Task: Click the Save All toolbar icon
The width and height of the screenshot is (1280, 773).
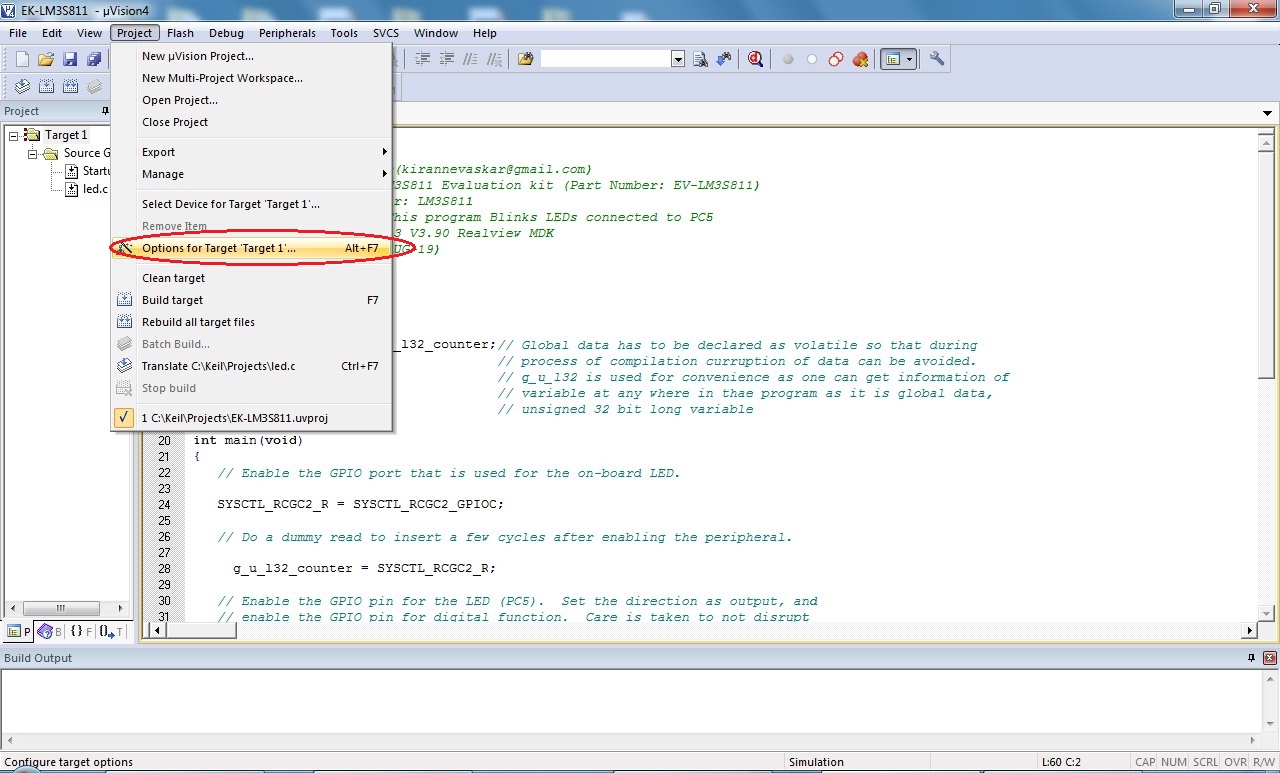Action: (94, 60)
